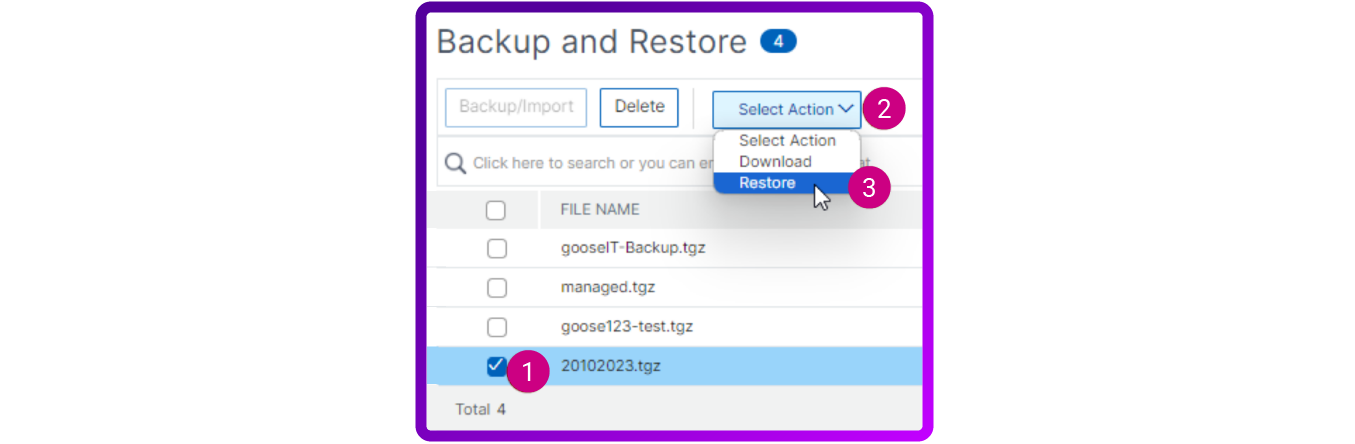Screen dimensions: 1355x444
Task: Open the Select Action dropdown
Action: [x=786, y=109]
